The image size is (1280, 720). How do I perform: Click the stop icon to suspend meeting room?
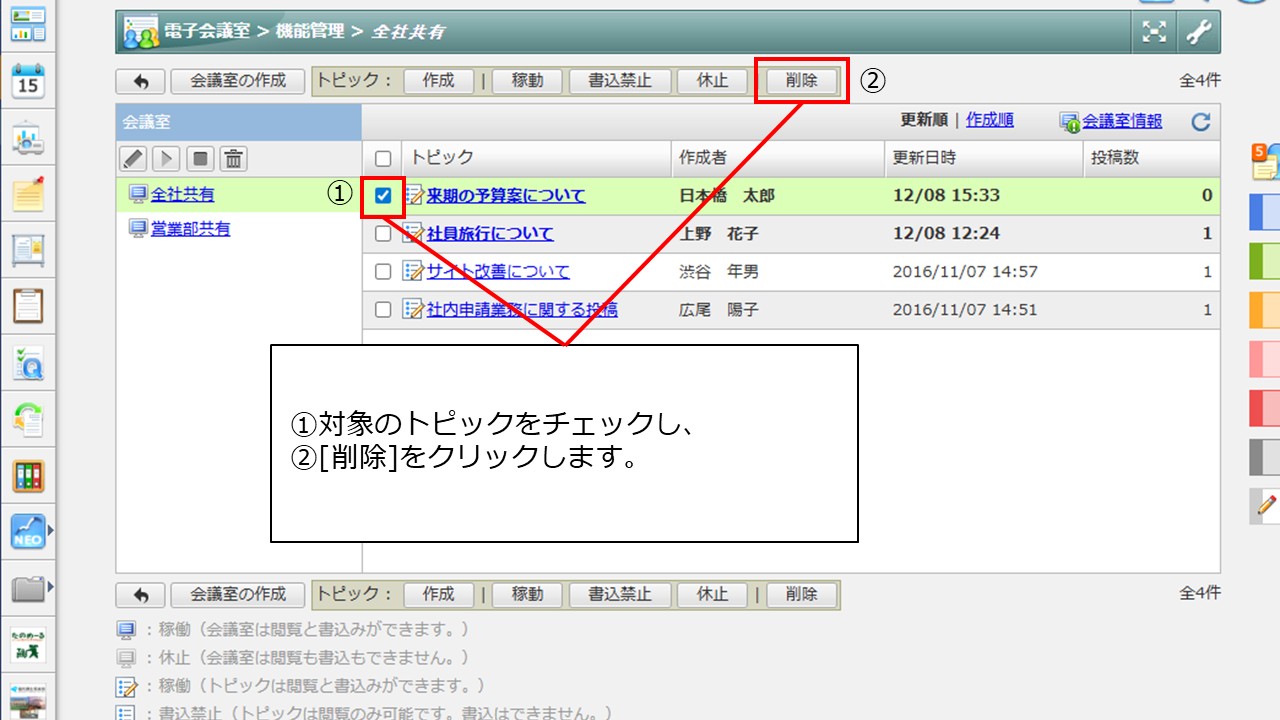coord(200,158)
